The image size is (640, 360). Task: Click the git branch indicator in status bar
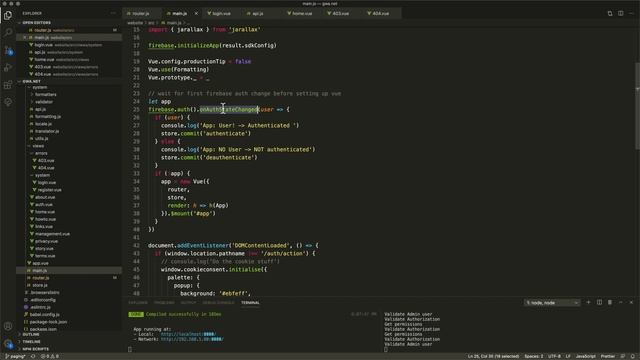coord(15,356)
